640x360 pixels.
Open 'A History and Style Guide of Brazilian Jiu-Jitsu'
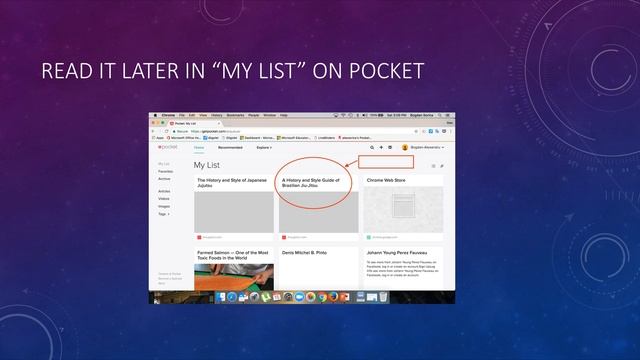(x=311, y=182)
